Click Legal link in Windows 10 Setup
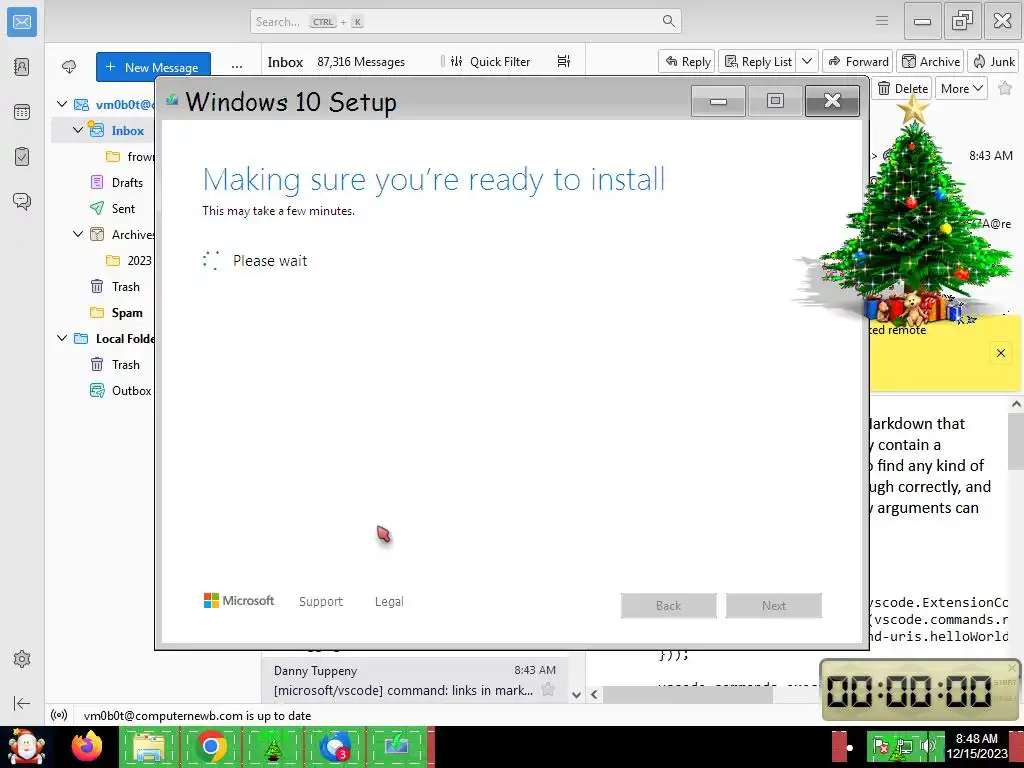 389,601
